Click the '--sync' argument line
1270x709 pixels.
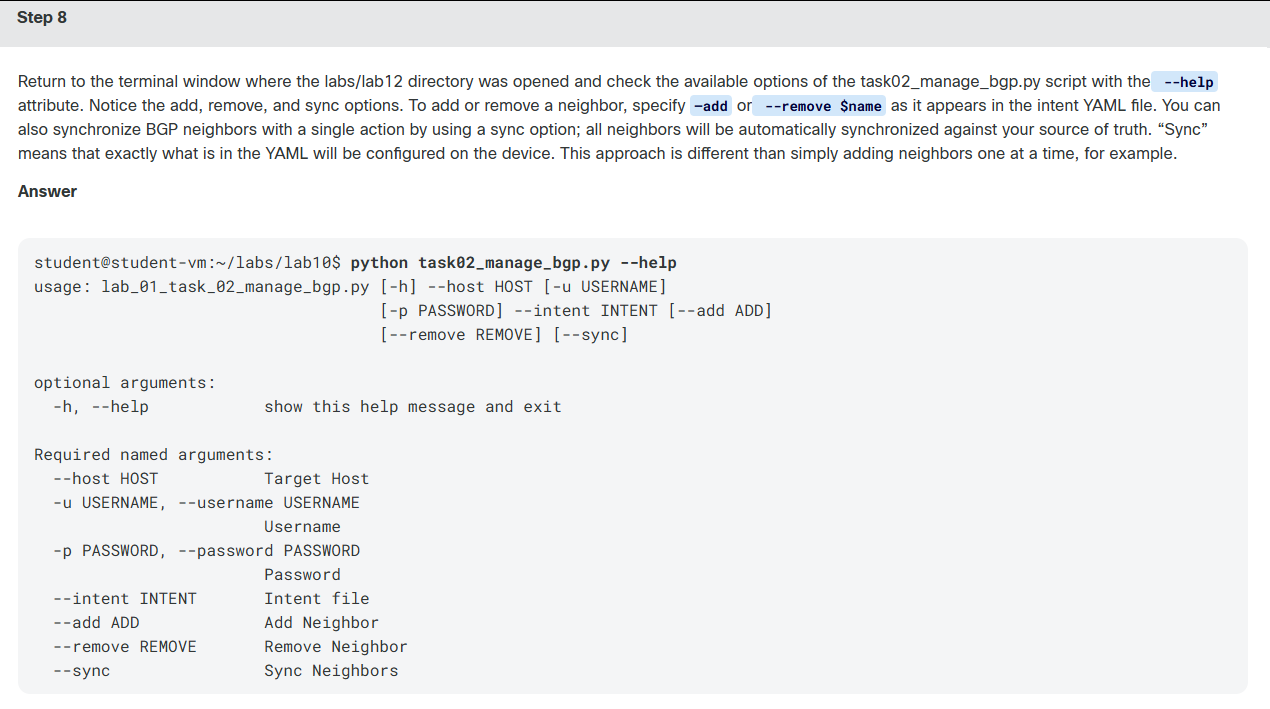(225, 671)
